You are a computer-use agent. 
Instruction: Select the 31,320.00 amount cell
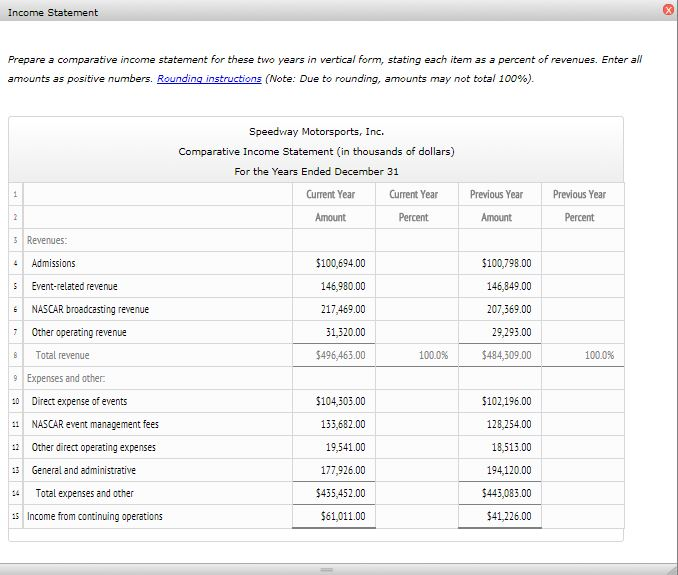point(334,332)
